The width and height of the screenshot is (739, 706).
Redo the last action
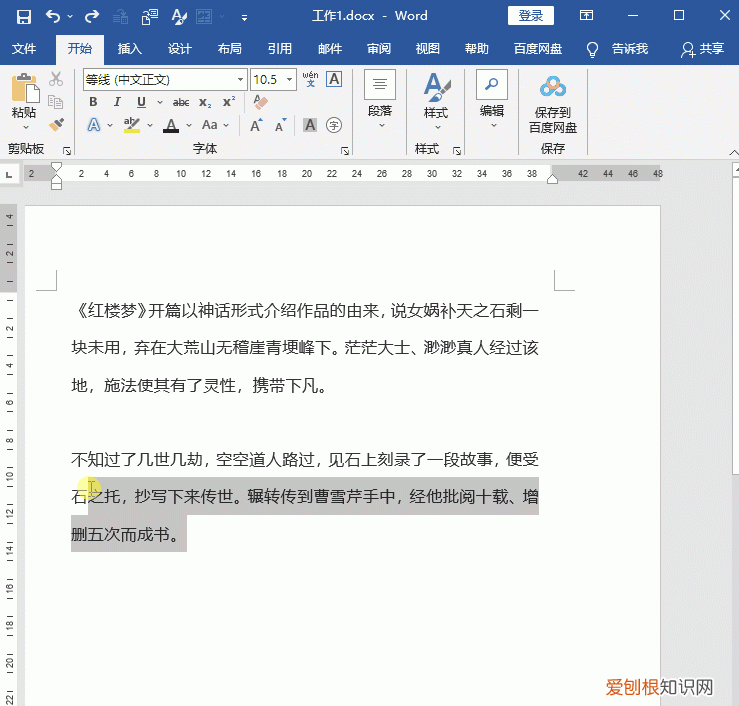[91, 16]
